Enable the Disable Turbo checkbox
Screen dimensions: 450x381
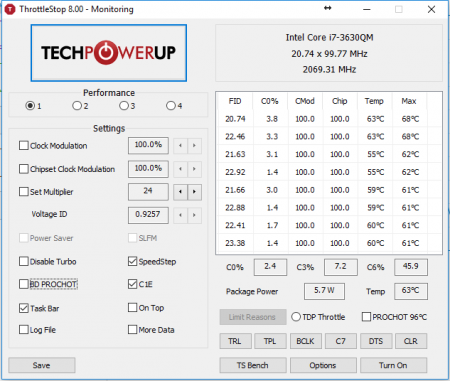coord(24,261)
